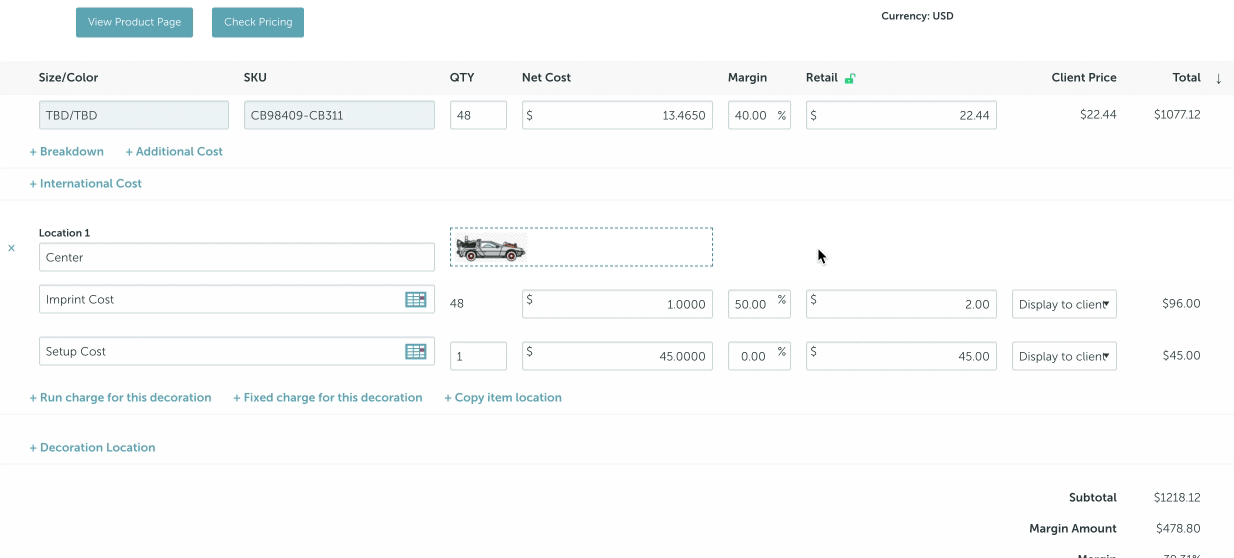Image resolution: width=1234 pixels, height=558 pixels.
Task: Open the Imprint Cost pricing table icon
Action: (415, 299)
